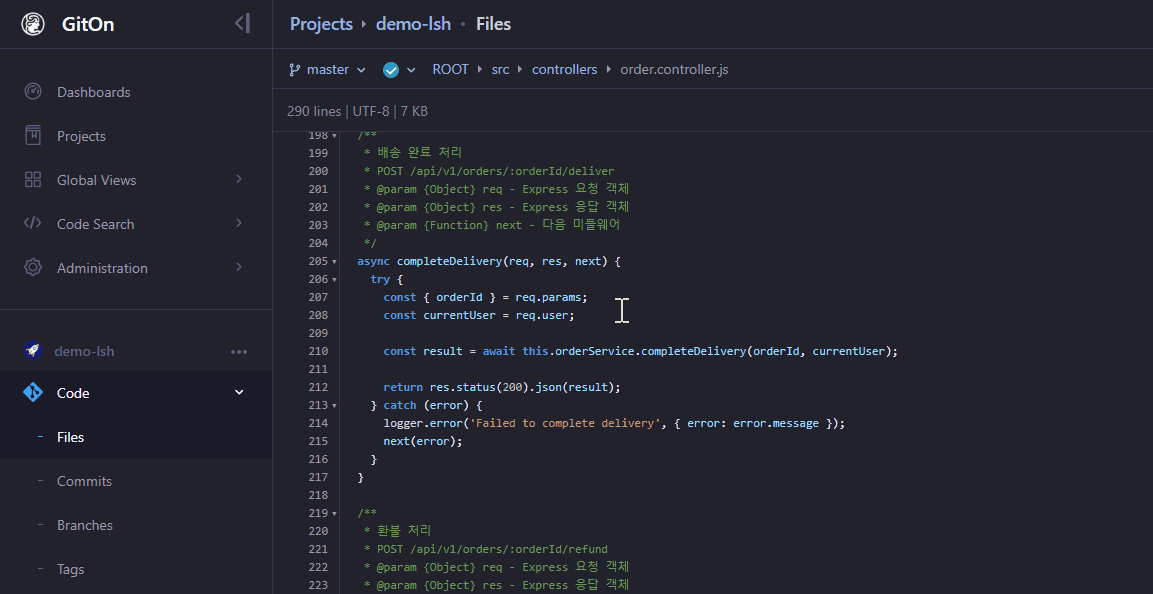
Task: Expand the Global Views submenu
Action: pos(239,180)
